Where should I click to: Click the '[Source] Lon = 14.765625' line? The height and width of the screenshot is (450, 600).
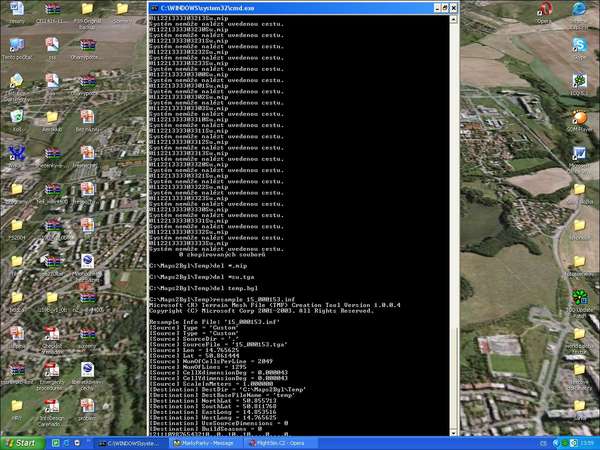[x=194, y=350]
